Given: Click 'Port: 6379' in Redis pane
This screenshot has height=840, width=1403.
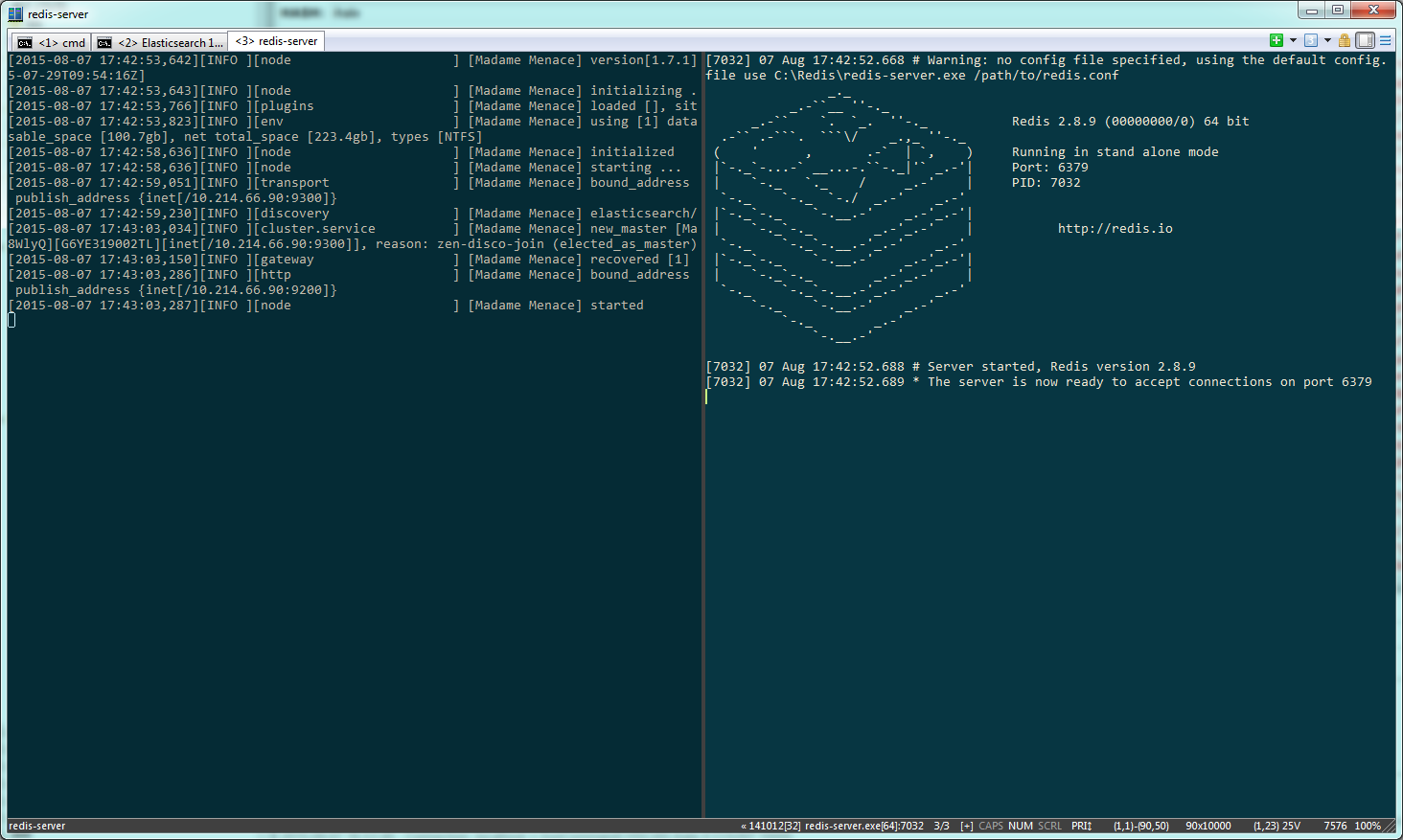Looking at the screenshot, I should [x=1050, y=168].
